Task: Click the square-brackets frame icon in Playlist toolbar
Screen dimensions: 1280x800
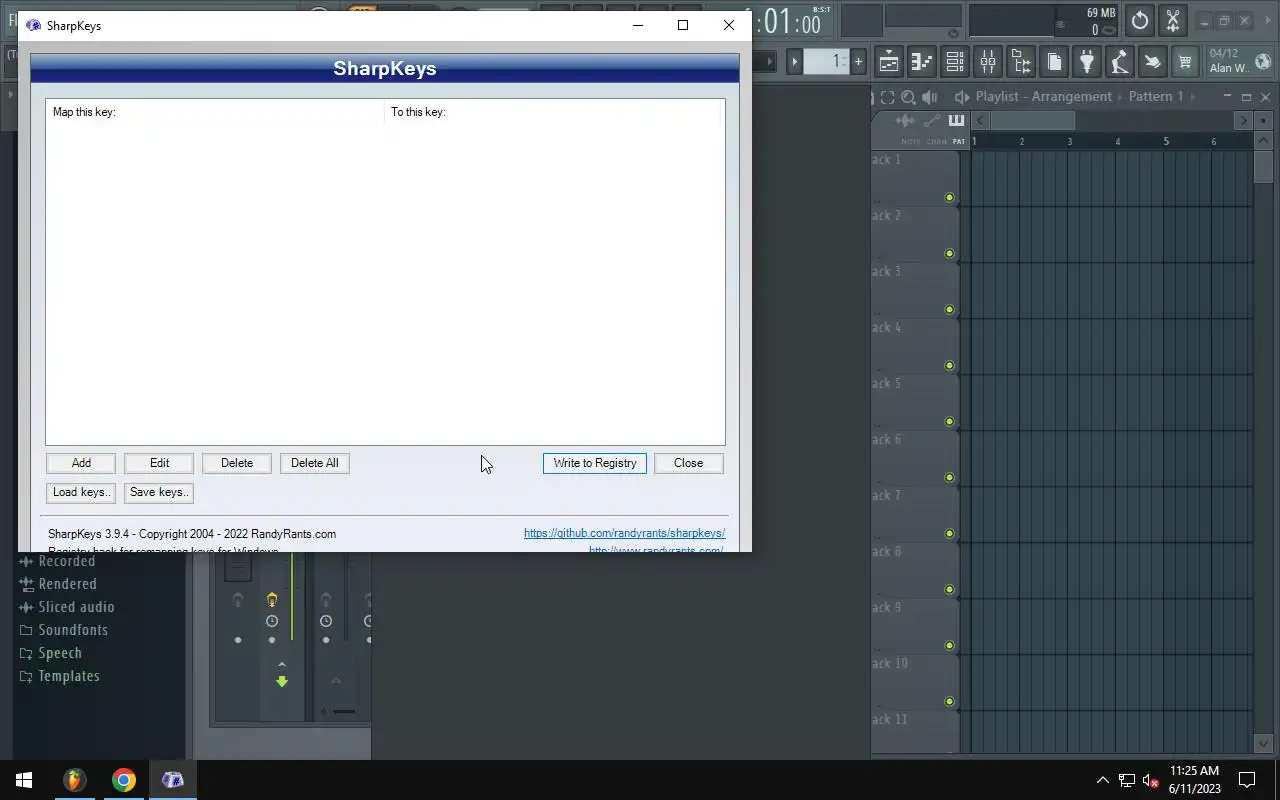Action: [887, 97]
